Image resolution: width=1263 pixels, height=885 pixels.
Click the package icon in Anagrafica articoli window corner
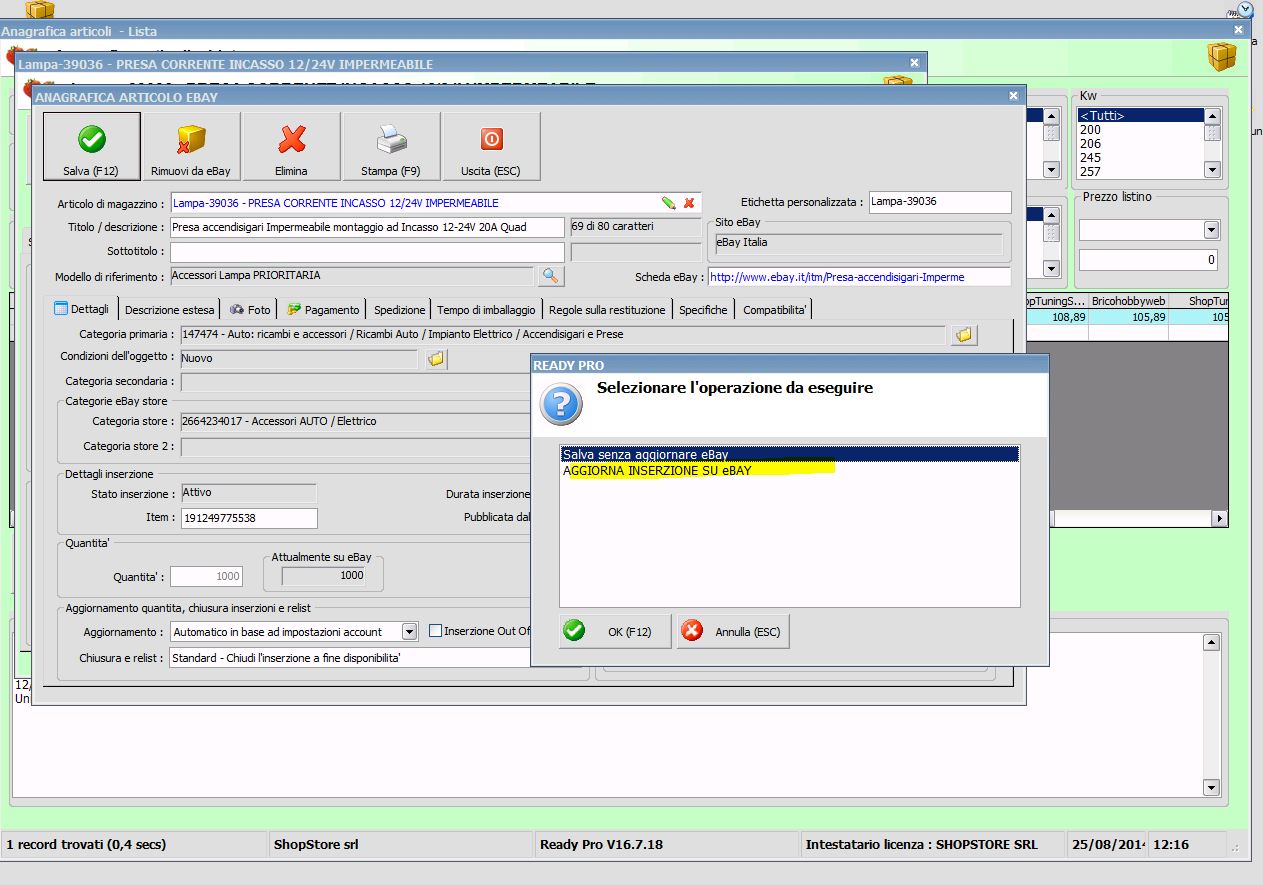pos(1221,56)
